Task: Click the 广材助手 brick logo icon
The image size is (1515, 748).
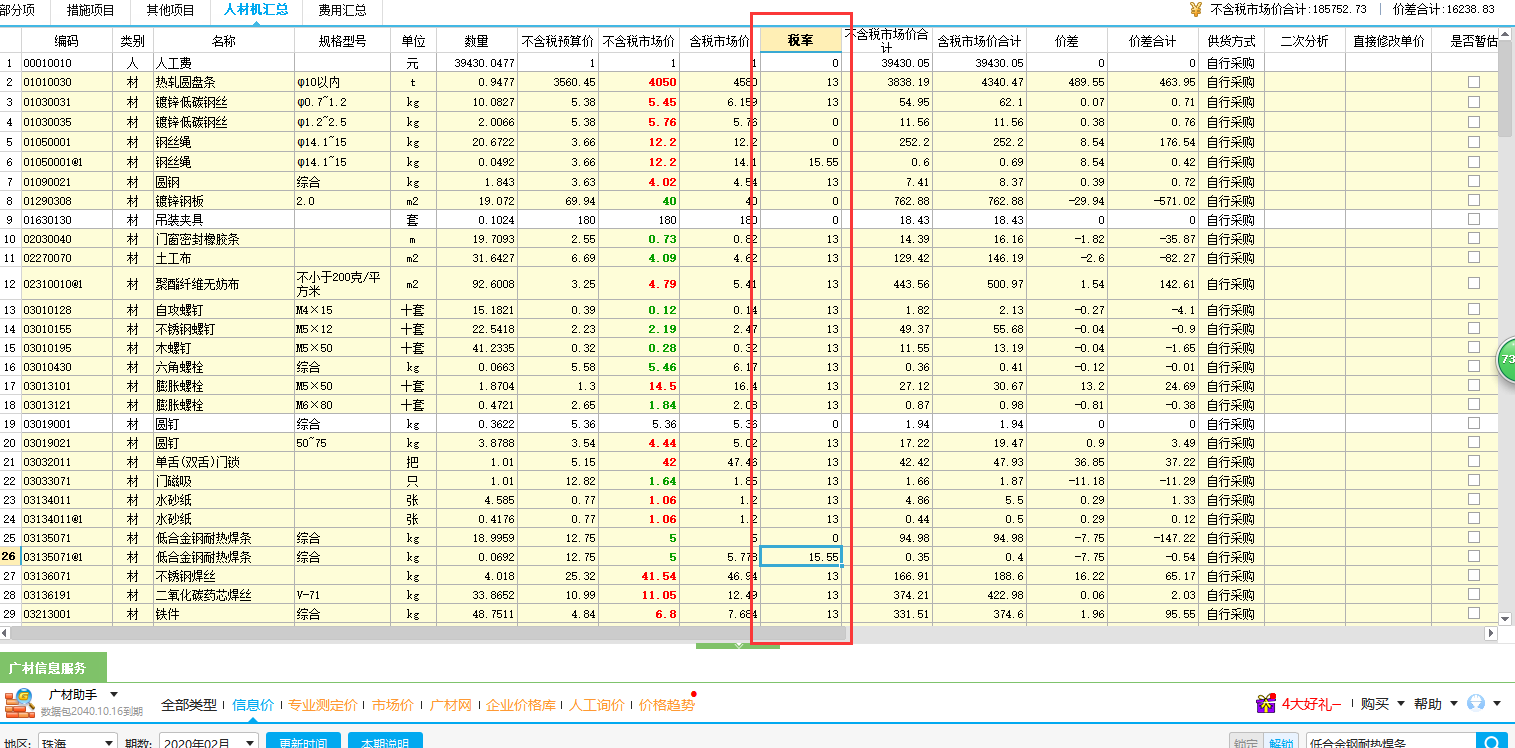Action: coord(20,703)
